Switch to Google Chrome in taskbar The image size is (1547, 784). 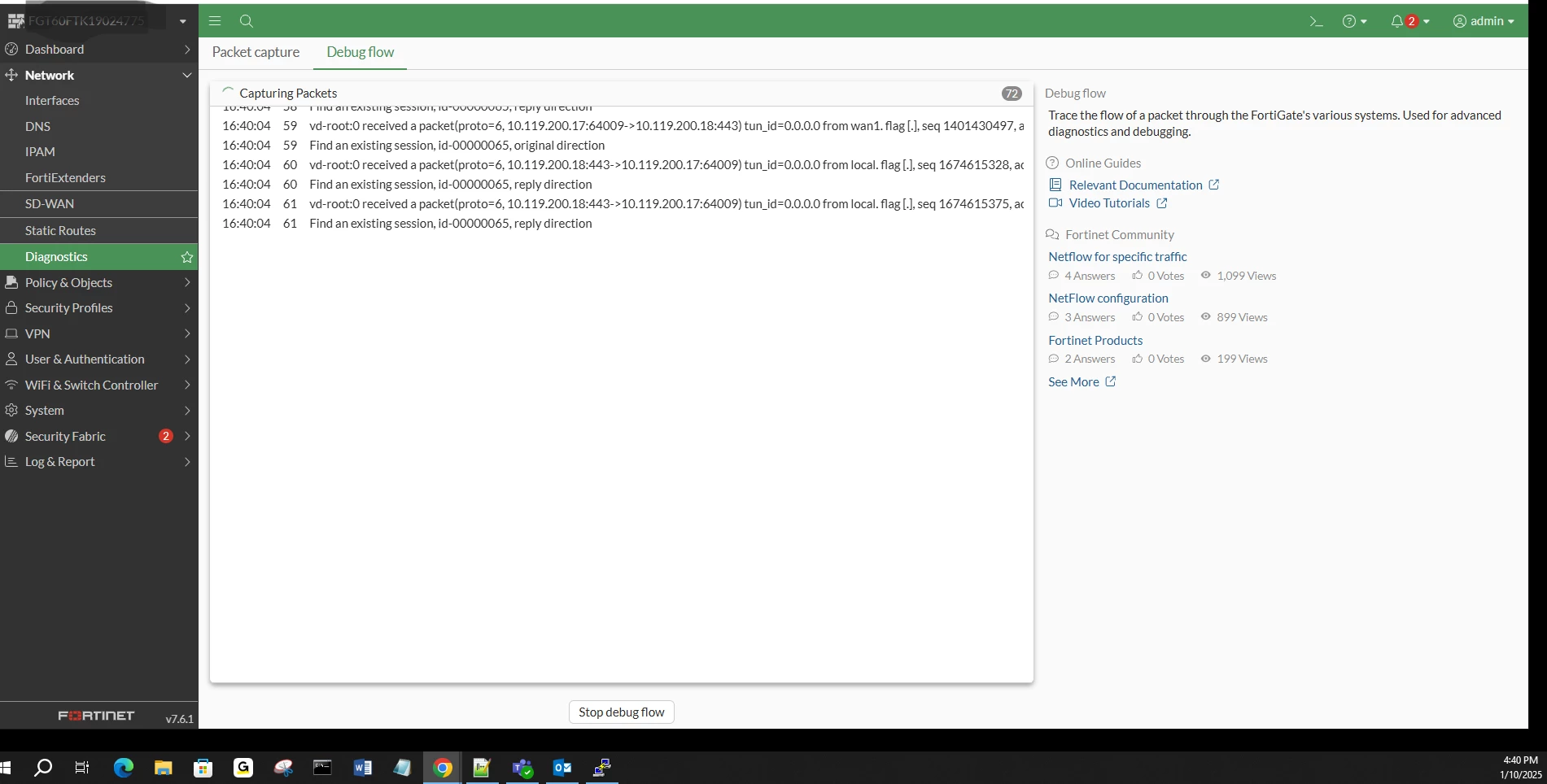click(x=443, y=768)
